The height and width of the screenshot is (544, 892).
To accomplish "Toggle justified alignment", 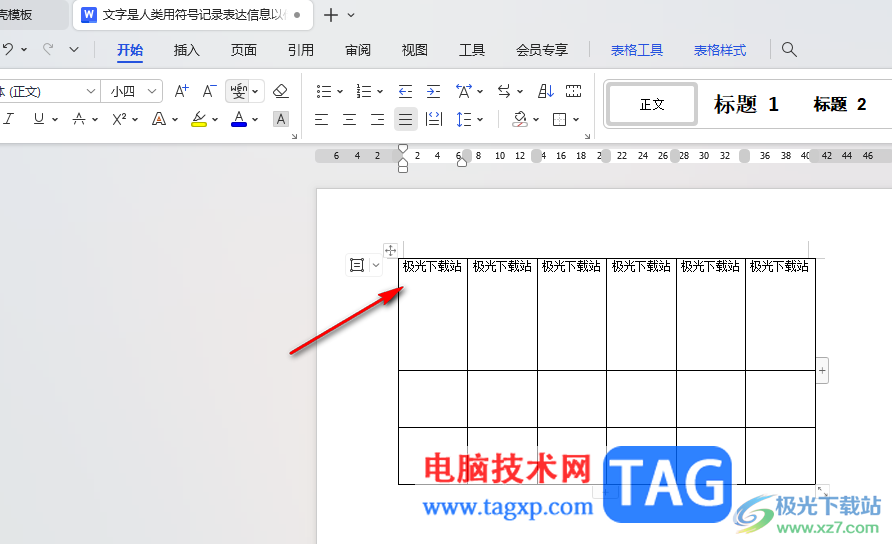I will [x=406, y=119].
